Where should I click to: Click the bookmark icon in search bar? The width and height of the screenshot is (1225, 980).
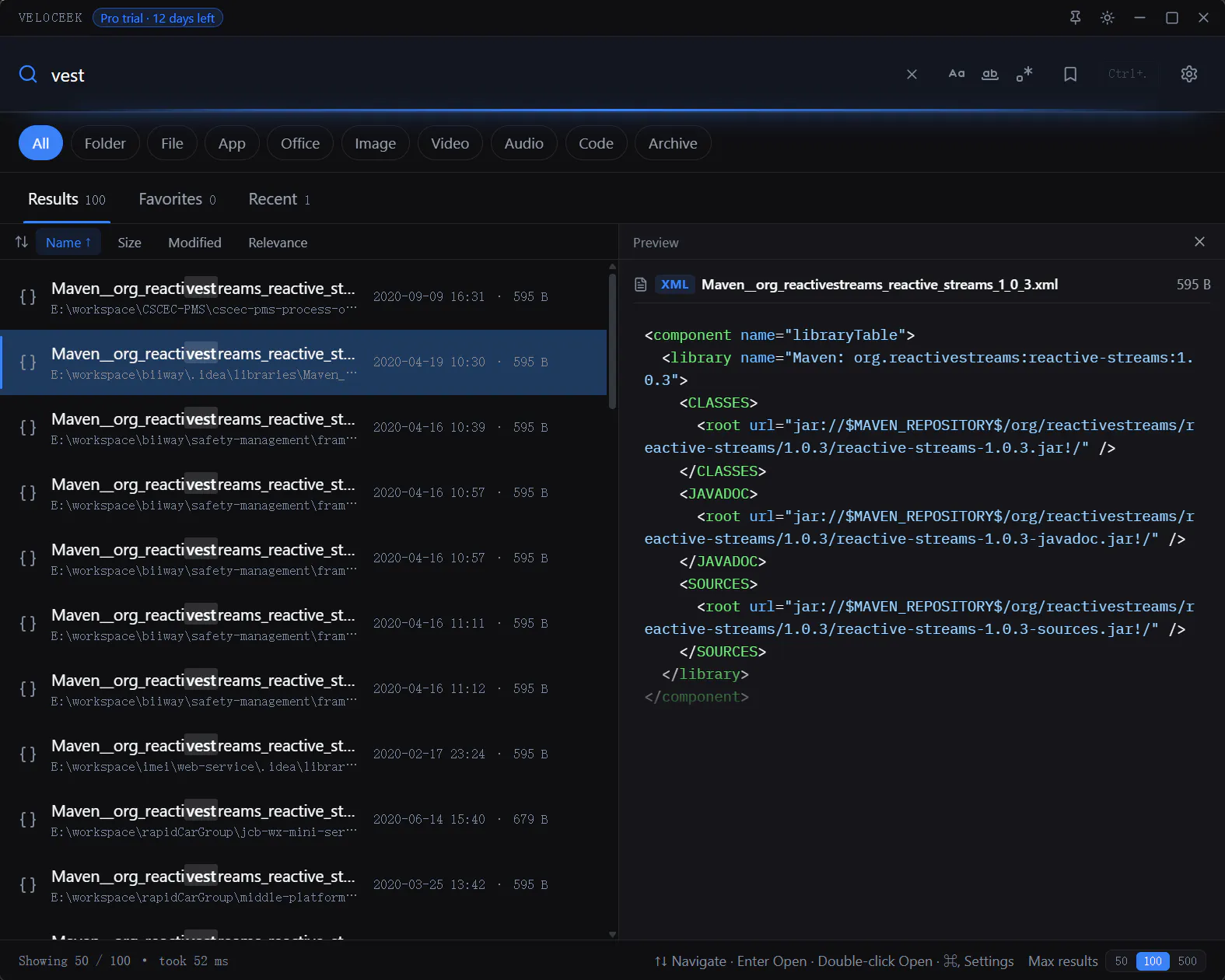[x=1070, y=74]
